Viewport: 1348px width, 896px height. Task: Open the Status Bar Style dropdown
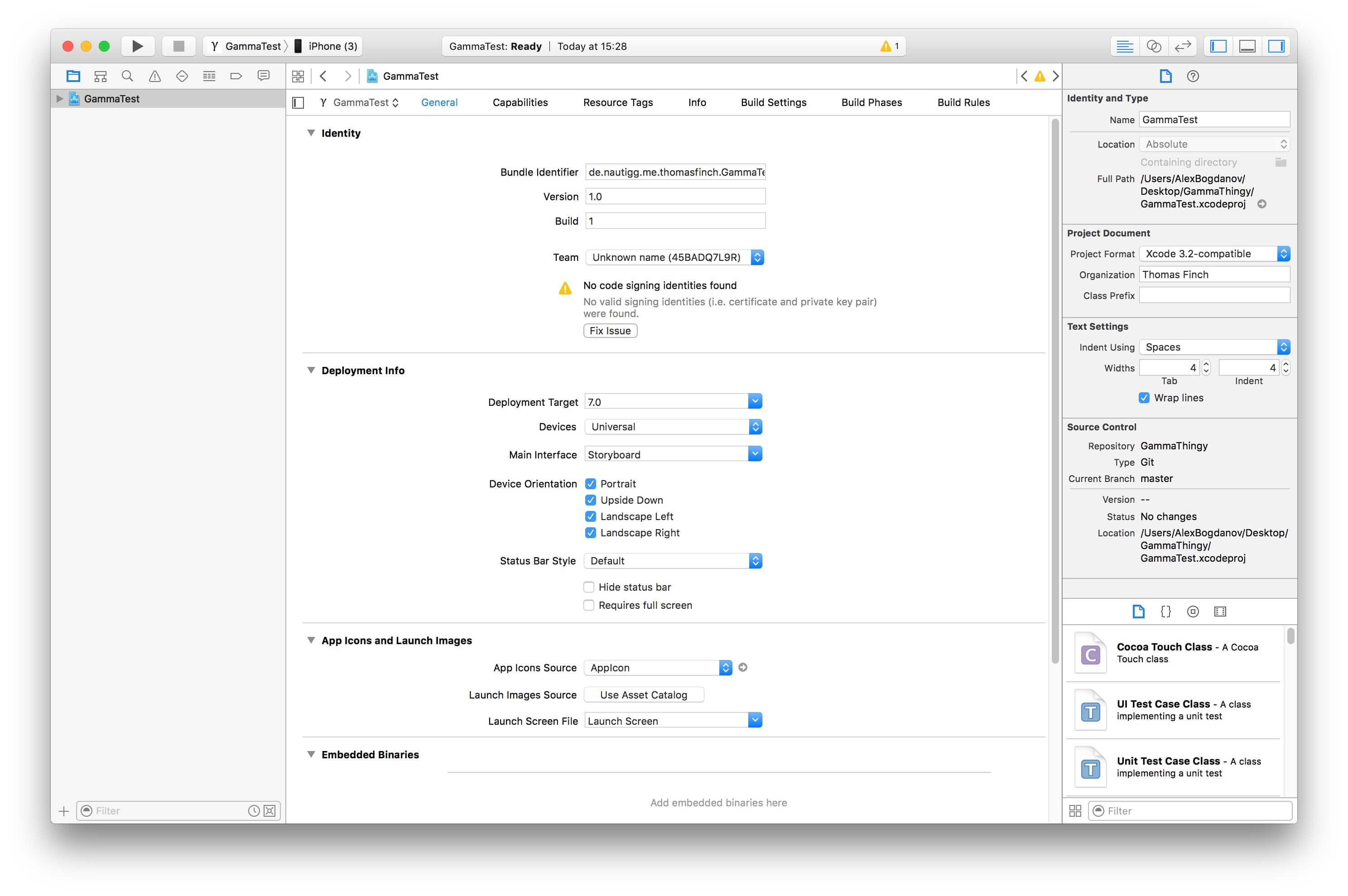coord(673,561)
